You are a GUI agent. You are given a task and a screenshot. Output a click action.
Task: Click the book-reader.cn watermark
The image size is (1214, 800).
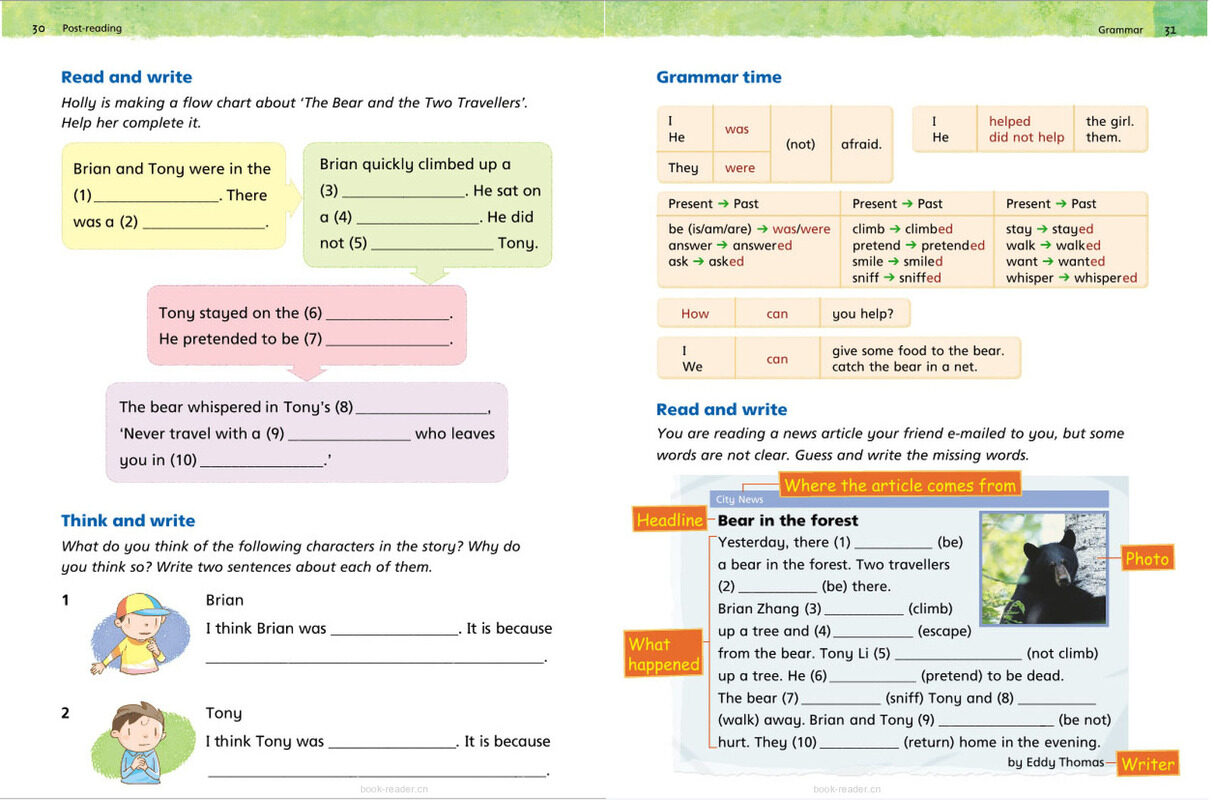click(x=393, y=788)
